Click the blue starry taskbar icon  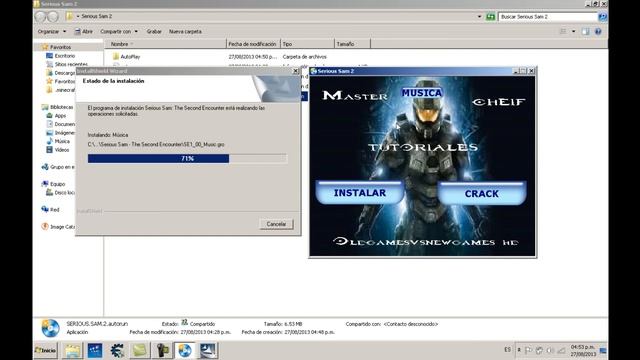(95, 351)
